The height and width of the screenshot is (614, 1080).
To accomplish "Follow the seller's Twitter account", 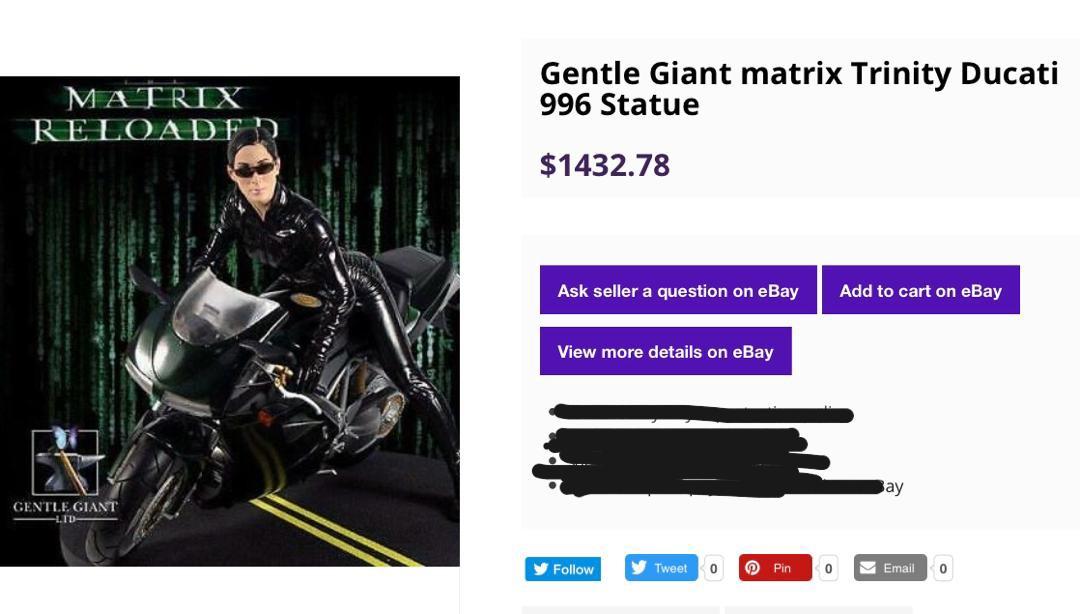I will (x=563, y=568).
